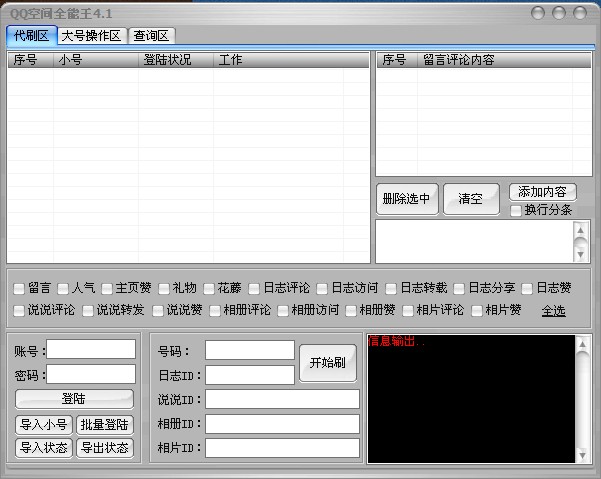Screen dimensions: 601x479
Task: Tick the 相片赞 checkbox
Action: tap(476, 310)
